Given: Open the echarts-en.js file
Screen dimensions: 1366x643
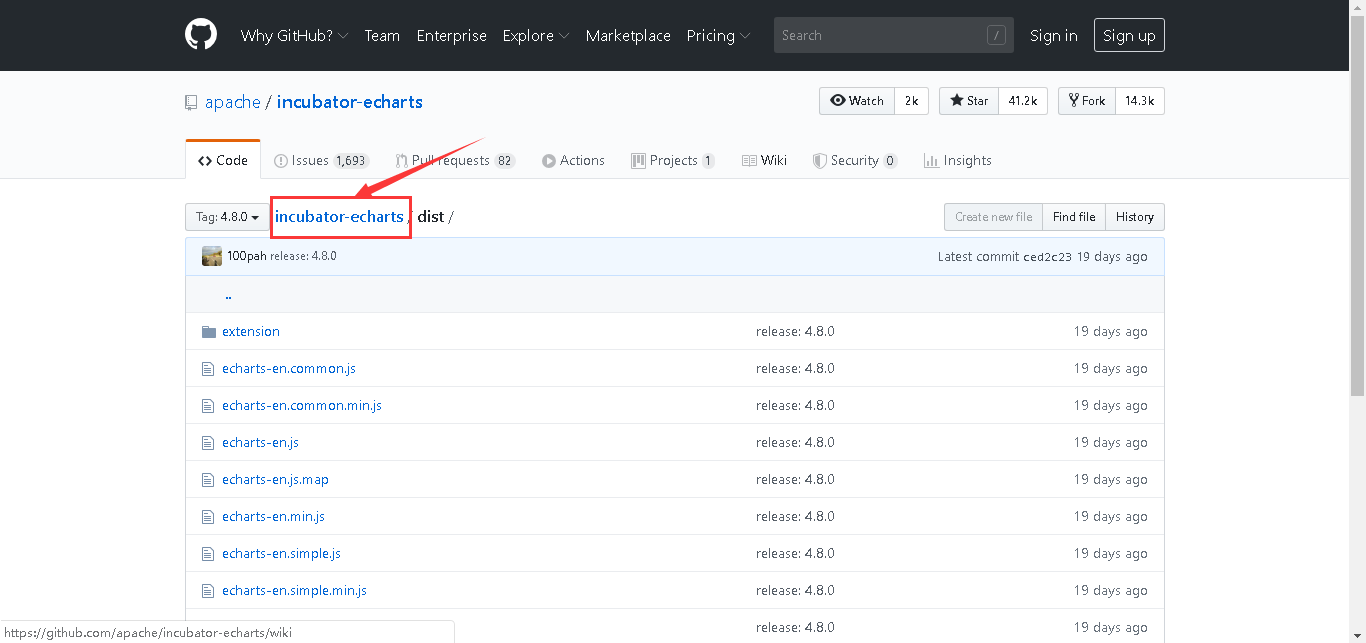Looking at the screenshot, I should point(260,443).
